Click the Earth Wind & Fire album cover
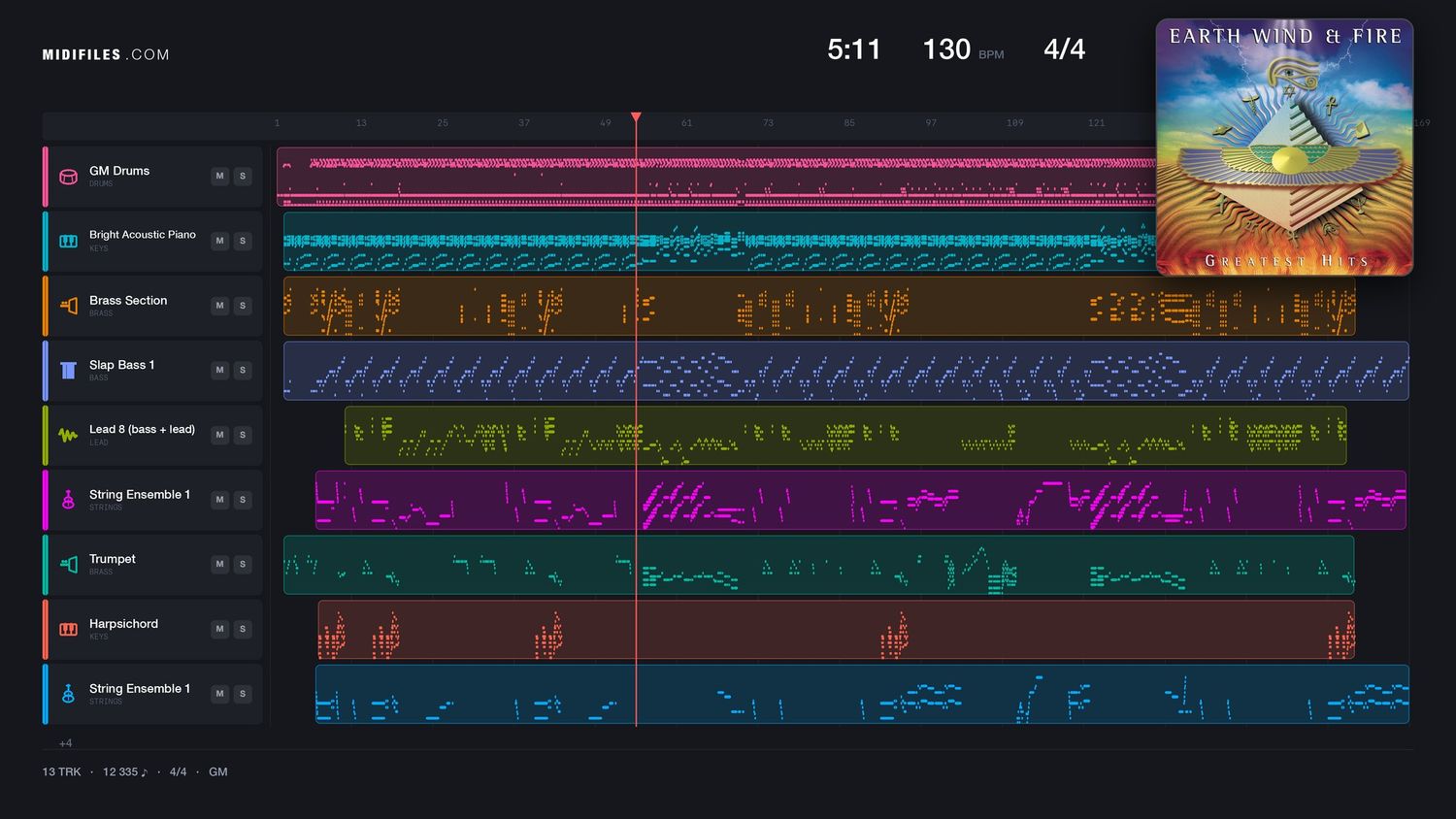 (x=1284, y=147)
